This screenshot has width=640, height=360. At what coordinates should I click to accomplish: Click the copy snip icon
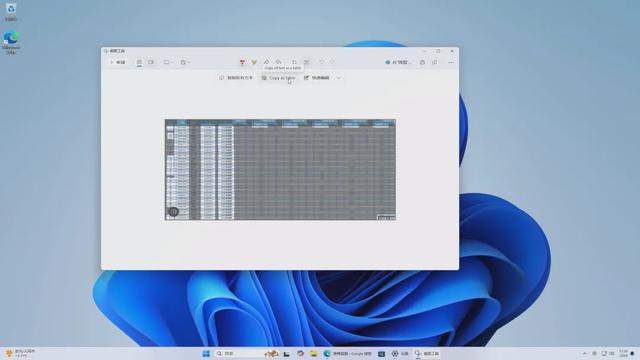(435, 62)
